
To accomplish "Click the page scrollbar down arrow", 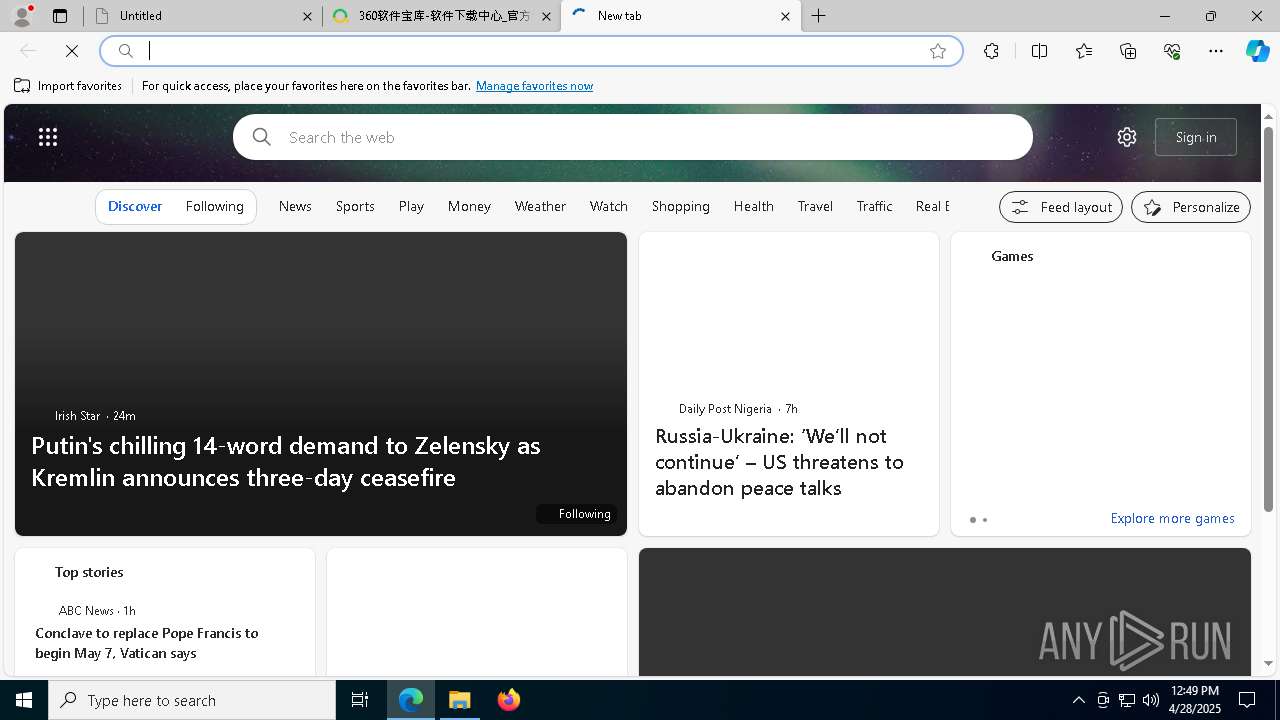I will click(x=1269, y=663).
